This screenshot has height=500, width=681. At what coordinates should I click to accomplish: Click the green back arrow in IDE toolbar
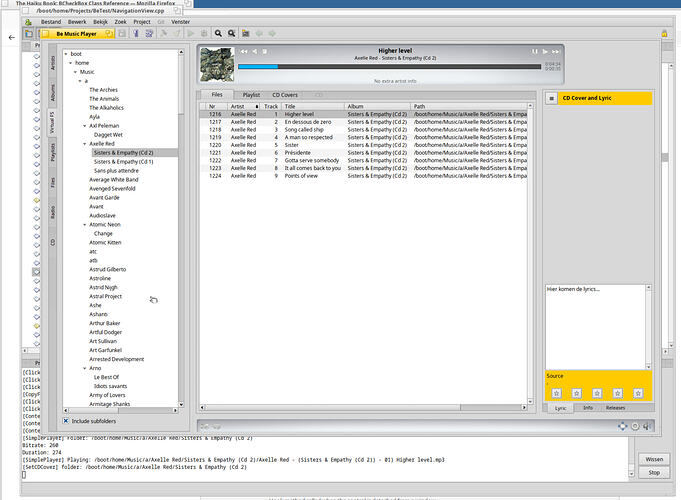(x=259, y=33)
